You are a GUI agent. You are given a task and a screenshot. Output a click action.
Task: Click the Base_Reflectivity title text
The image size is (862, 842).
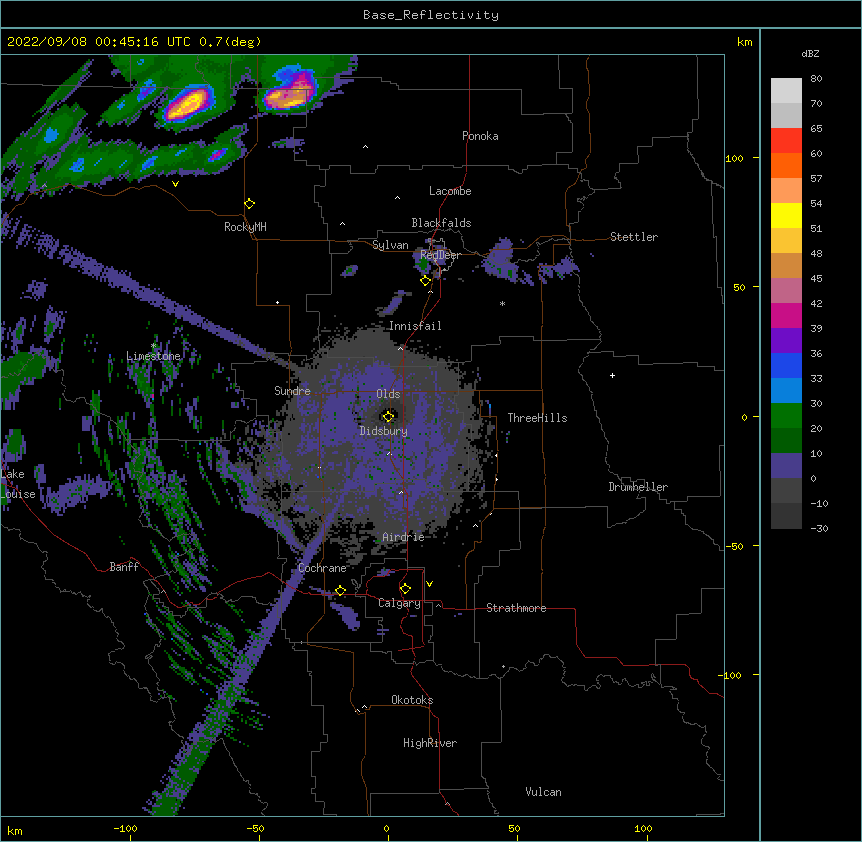pyautogui.click(x=431, y=15)
